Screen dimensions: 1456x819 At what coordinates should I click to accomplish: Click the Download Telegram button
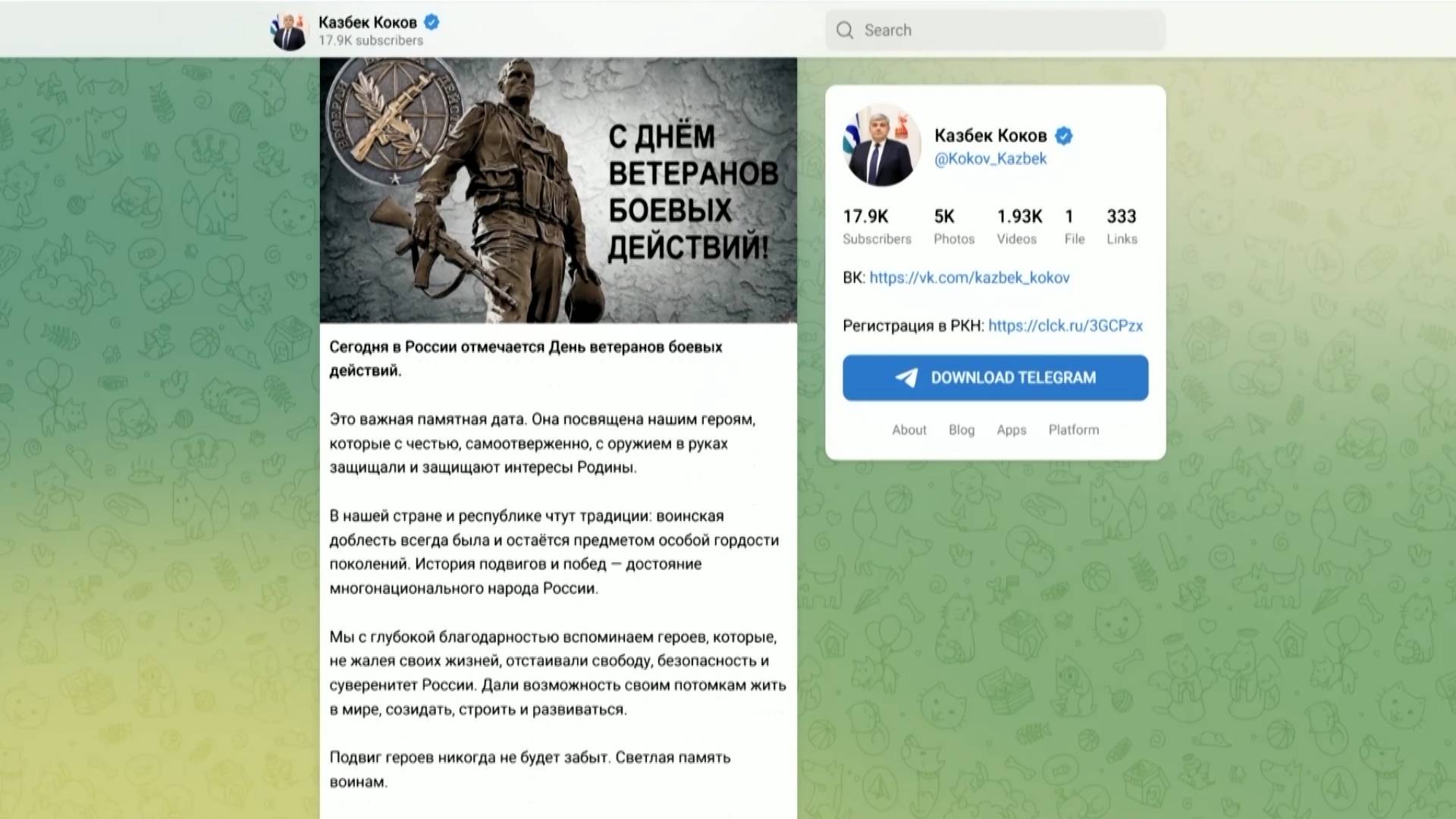tap(995, 378)
